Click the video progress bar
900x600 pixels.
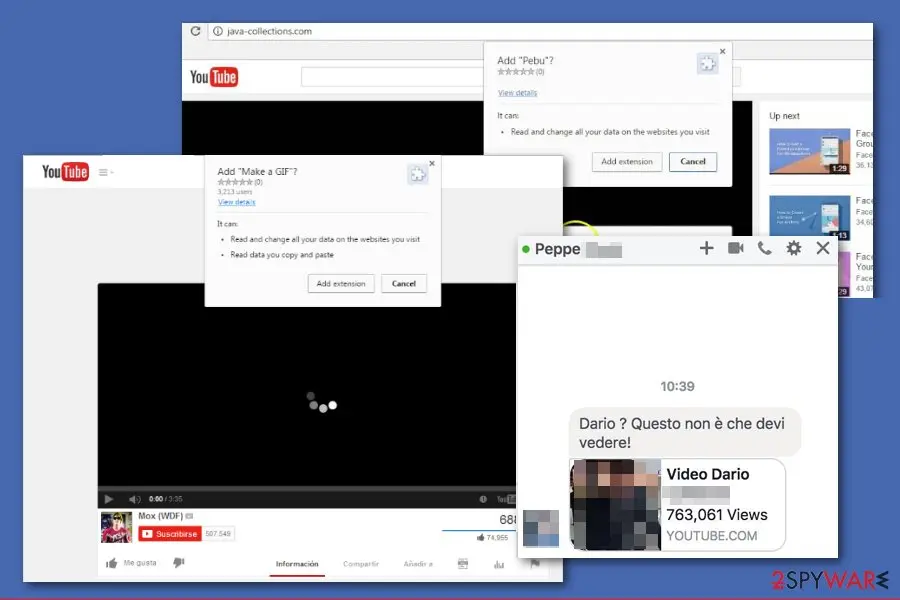(x=307, y=489)
